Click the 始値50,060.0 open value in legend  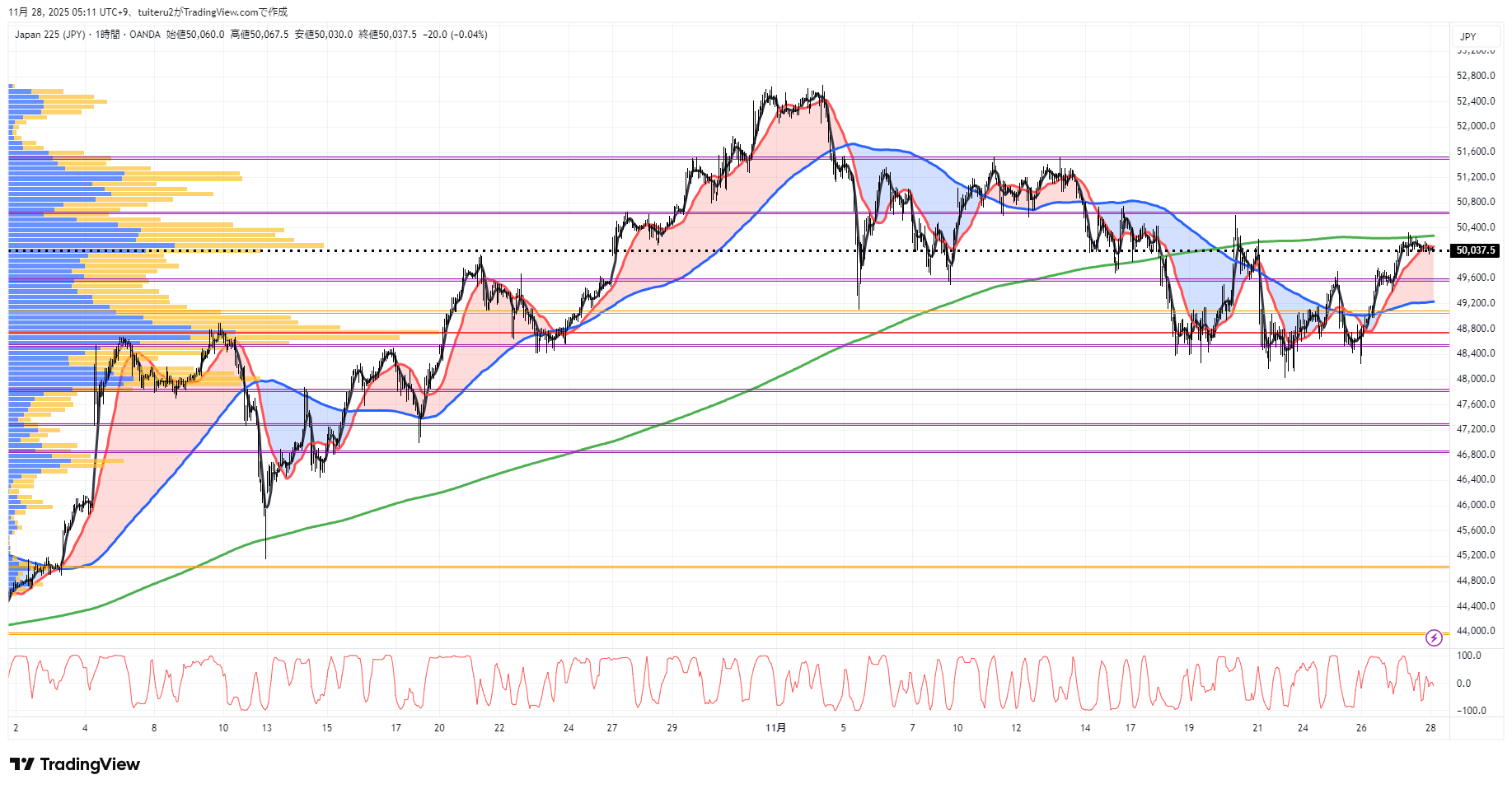195,35
